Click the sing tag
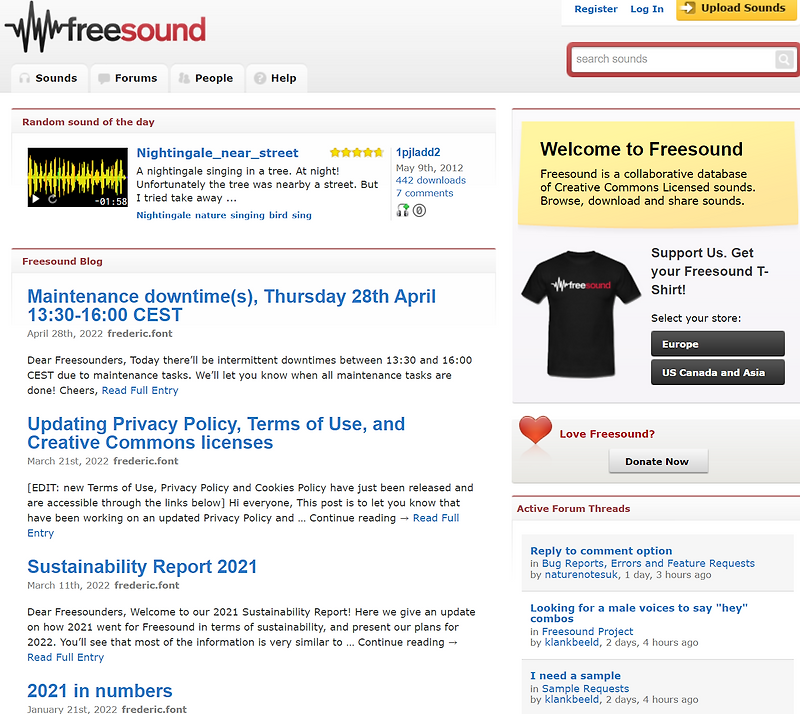 [302, 215]
